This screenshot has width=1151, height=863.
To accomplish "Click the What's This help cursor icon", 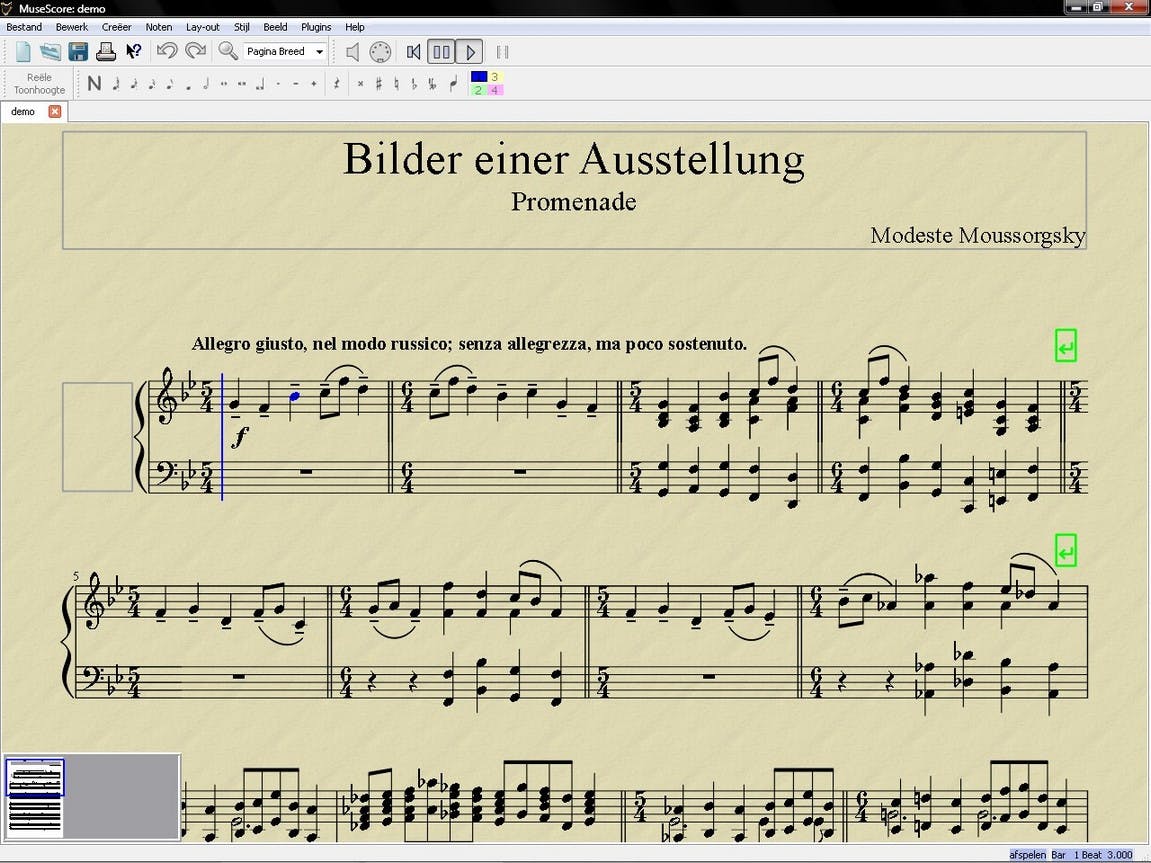I will click(134, 51).
